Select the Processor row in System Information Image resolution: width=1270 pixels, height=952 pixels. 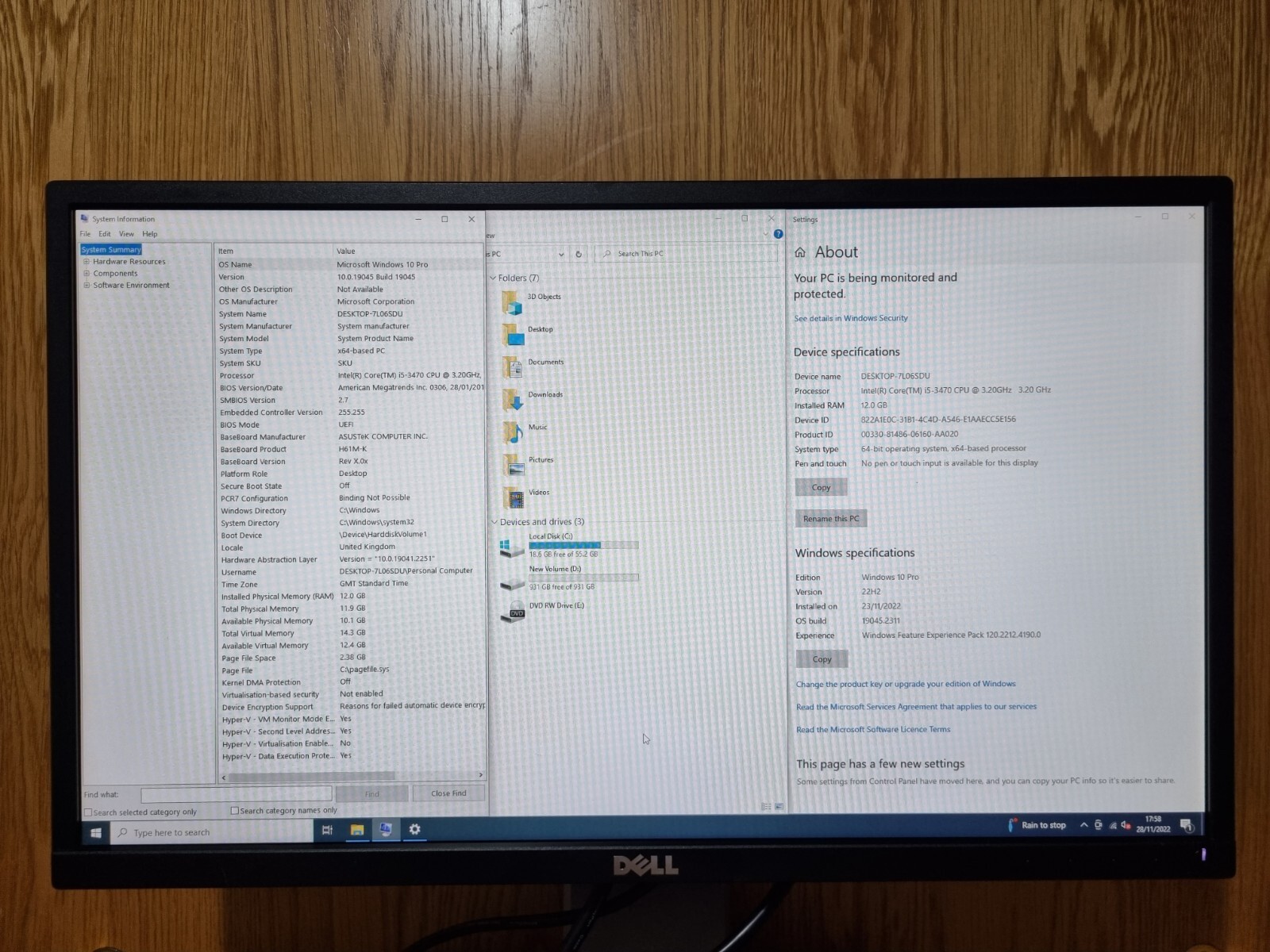(350, 375)
